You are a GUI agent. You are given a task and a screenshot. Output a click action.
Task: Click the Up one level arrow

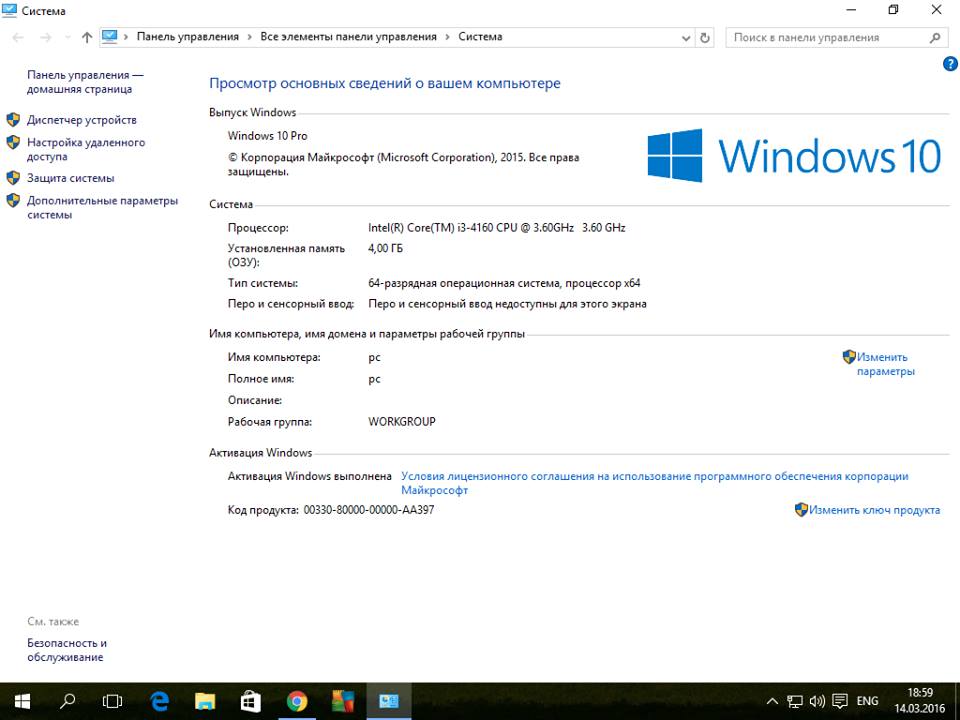tap(87, 37)
